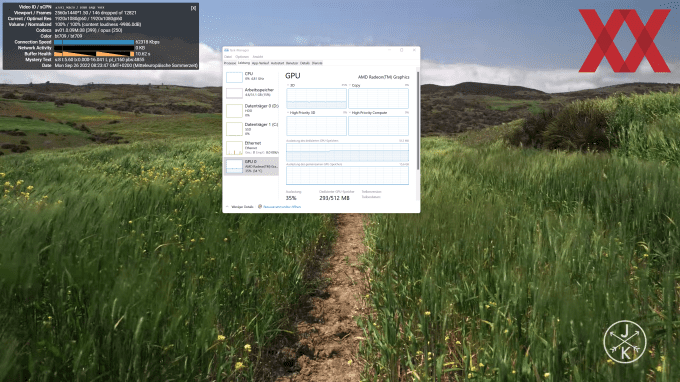Image resolution: width=680 pixels, height=382 pixels.
Task: Switch to the Details tab
Action: [305, 63]
